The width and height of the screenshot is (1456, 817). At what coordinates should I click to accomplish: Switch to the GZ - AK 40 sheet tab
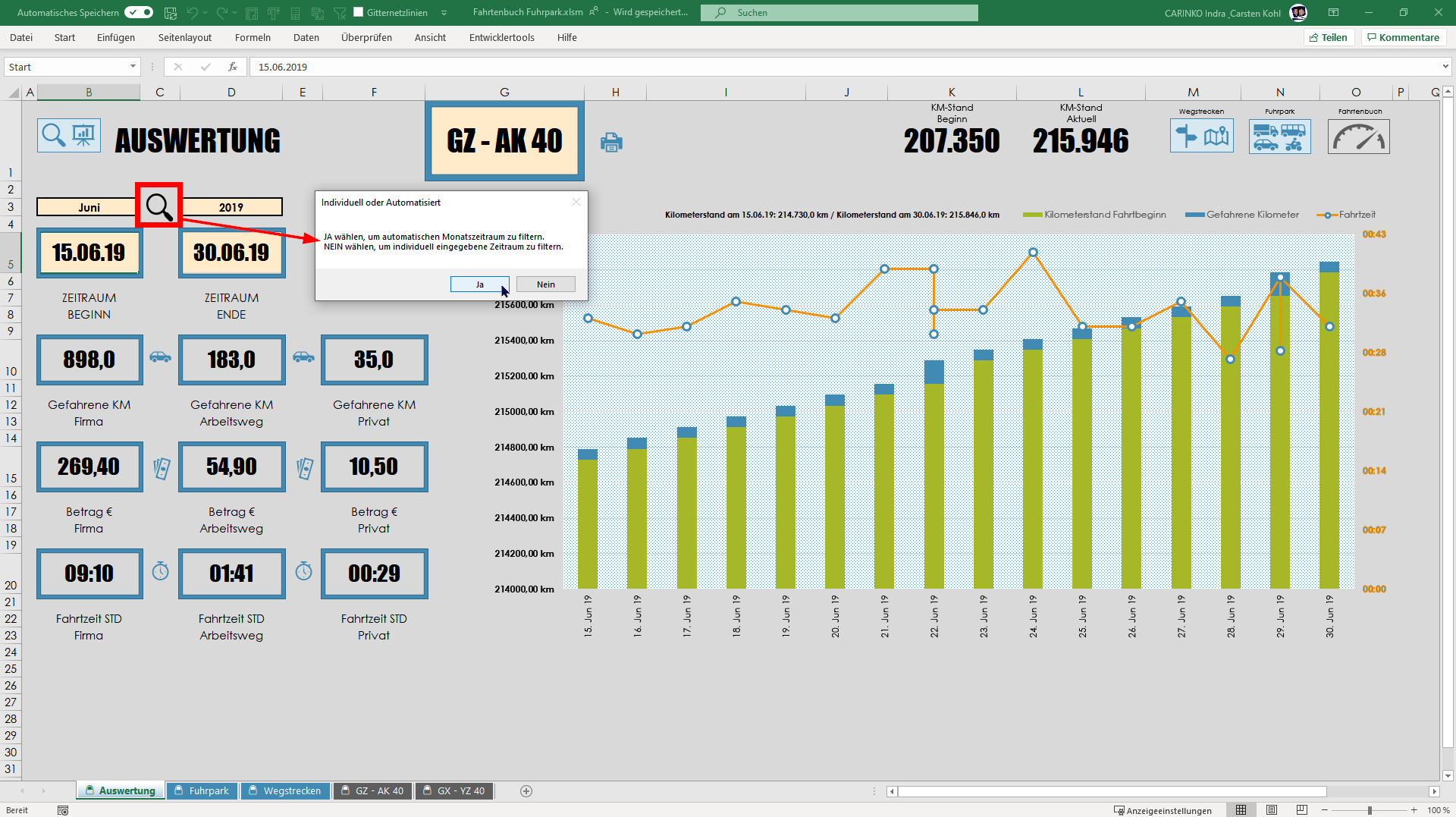(x=372, y=790)
